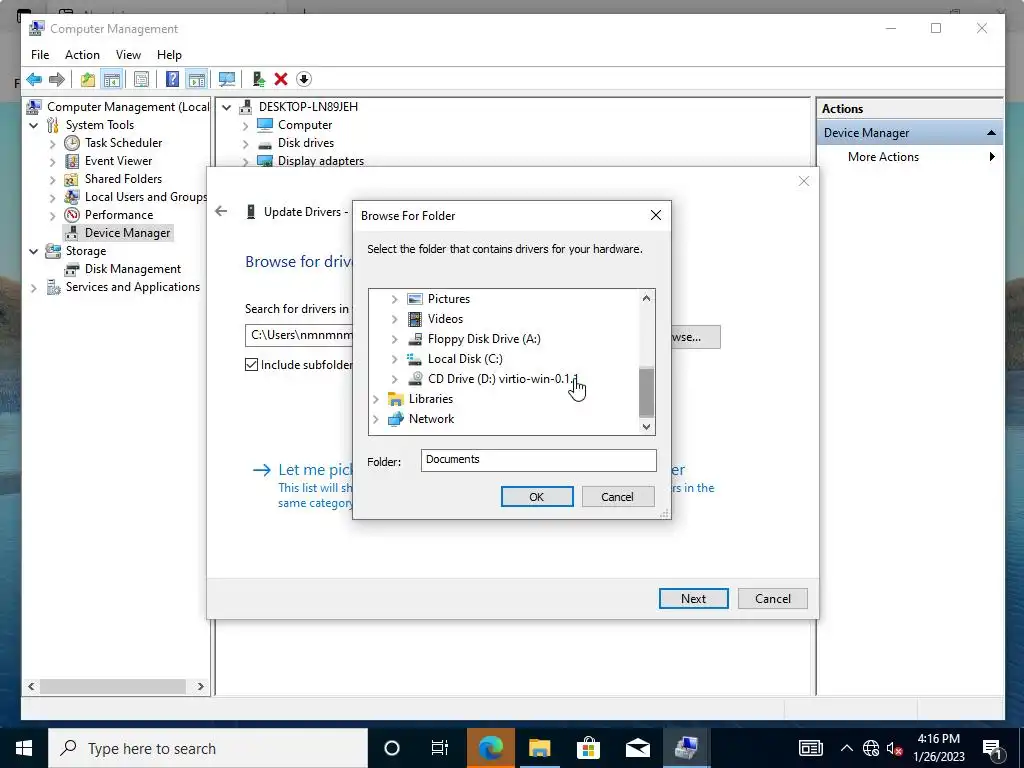Collapse DESKTOP-LN89JEH device tree
Viewport: 1024px width, 768px height.
227,107
